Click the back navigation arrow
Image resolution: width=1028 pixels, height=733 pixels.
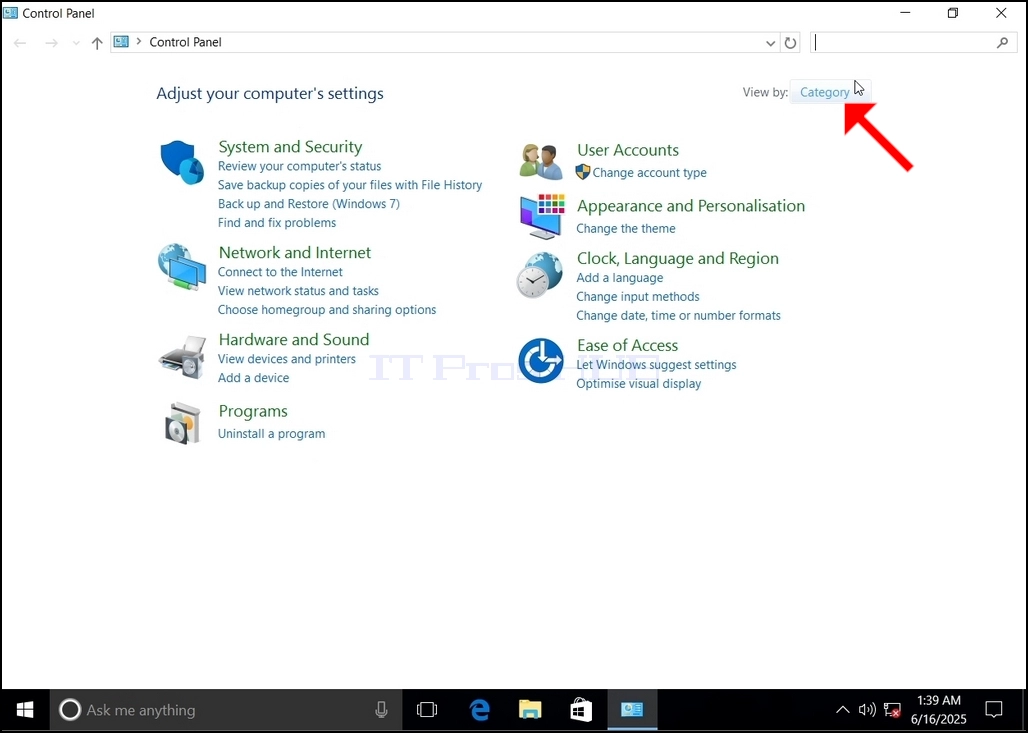(x=20, y=43)
